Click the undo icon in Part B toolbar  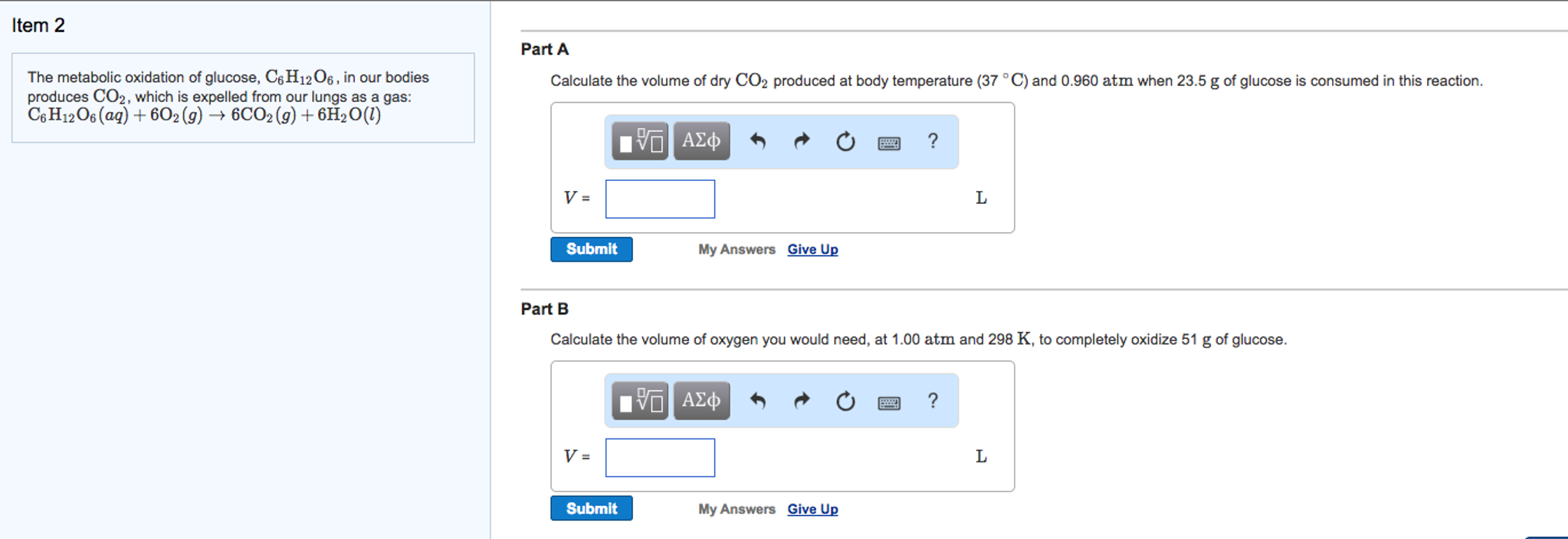757,399
